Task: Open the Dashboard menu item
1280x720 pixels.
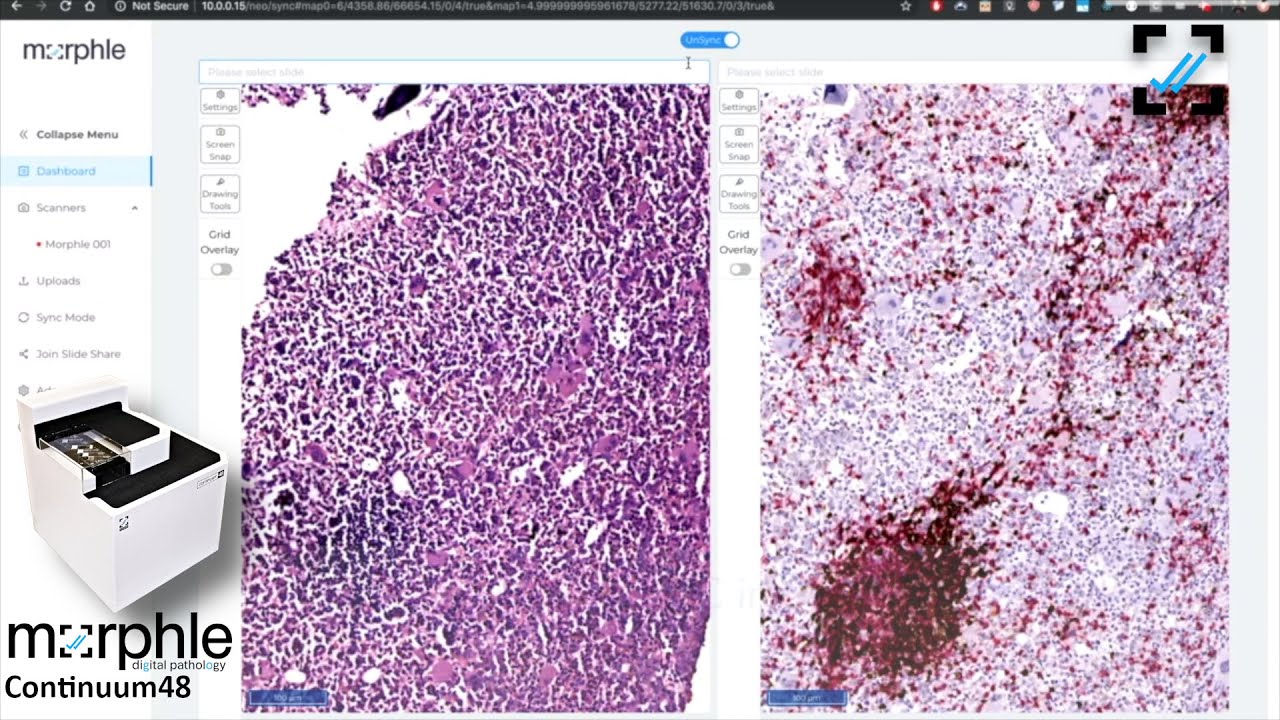Action: coord(76,171)
